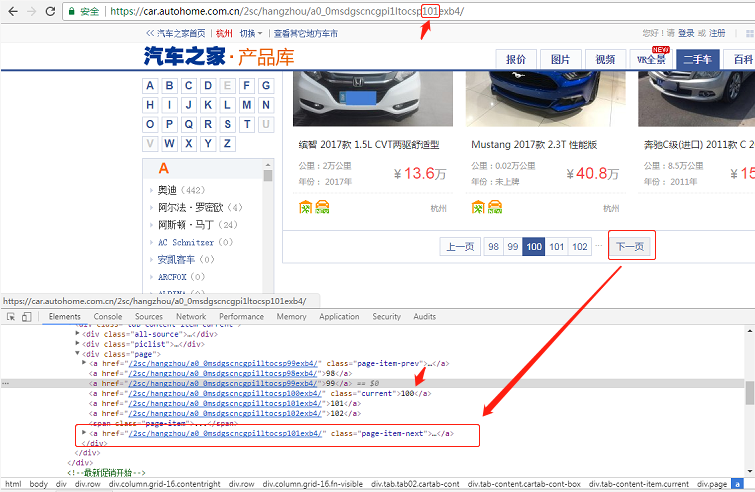Click the URL address bar

400,11
